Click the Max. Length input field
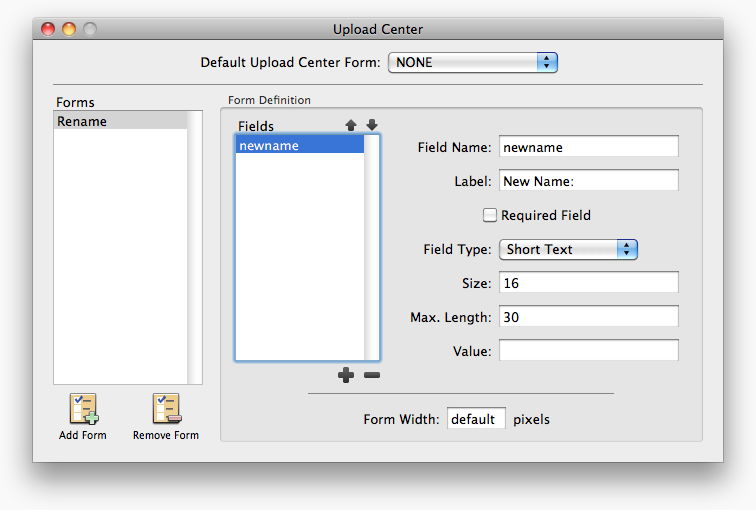 pos(588,317)
